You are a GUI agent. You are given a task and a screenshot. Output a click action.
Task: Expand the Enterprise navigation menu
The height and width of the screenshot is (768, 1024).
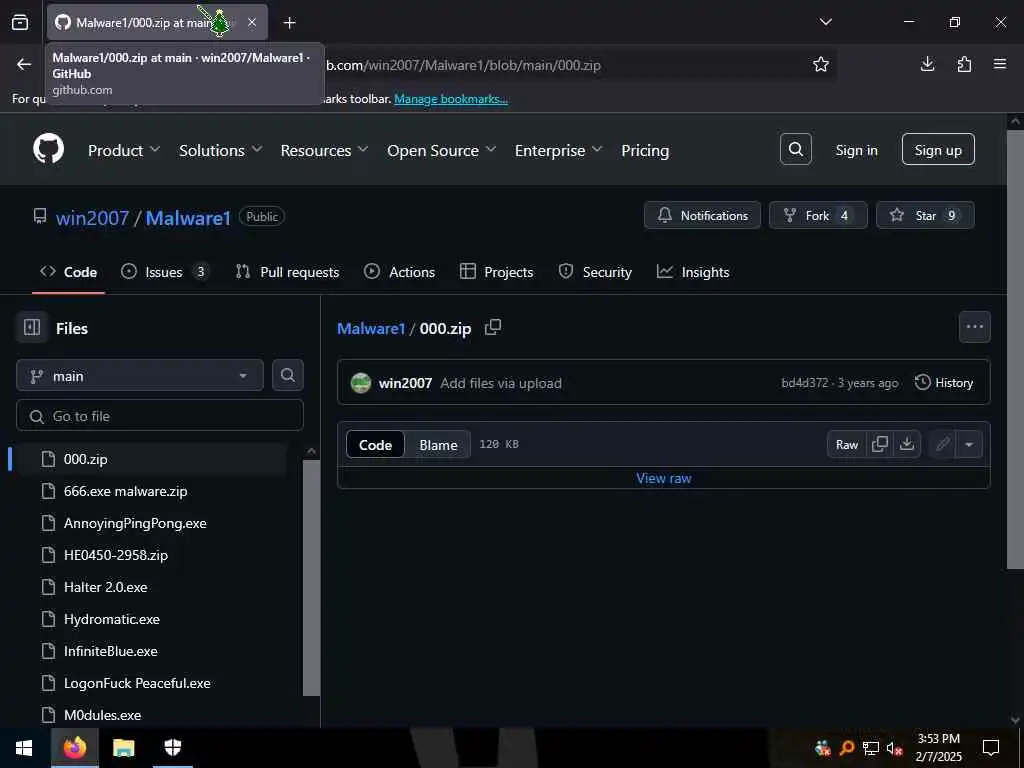point(558,150)
